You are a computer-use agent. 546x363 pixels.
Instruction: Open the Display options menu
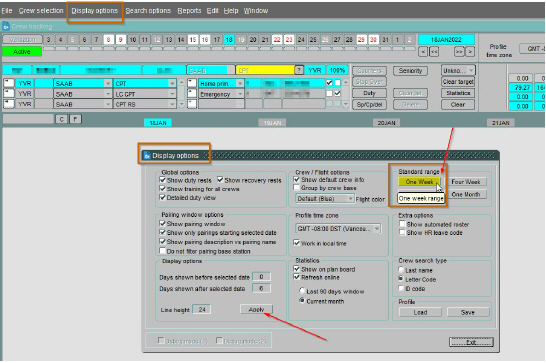coord(94,11)
